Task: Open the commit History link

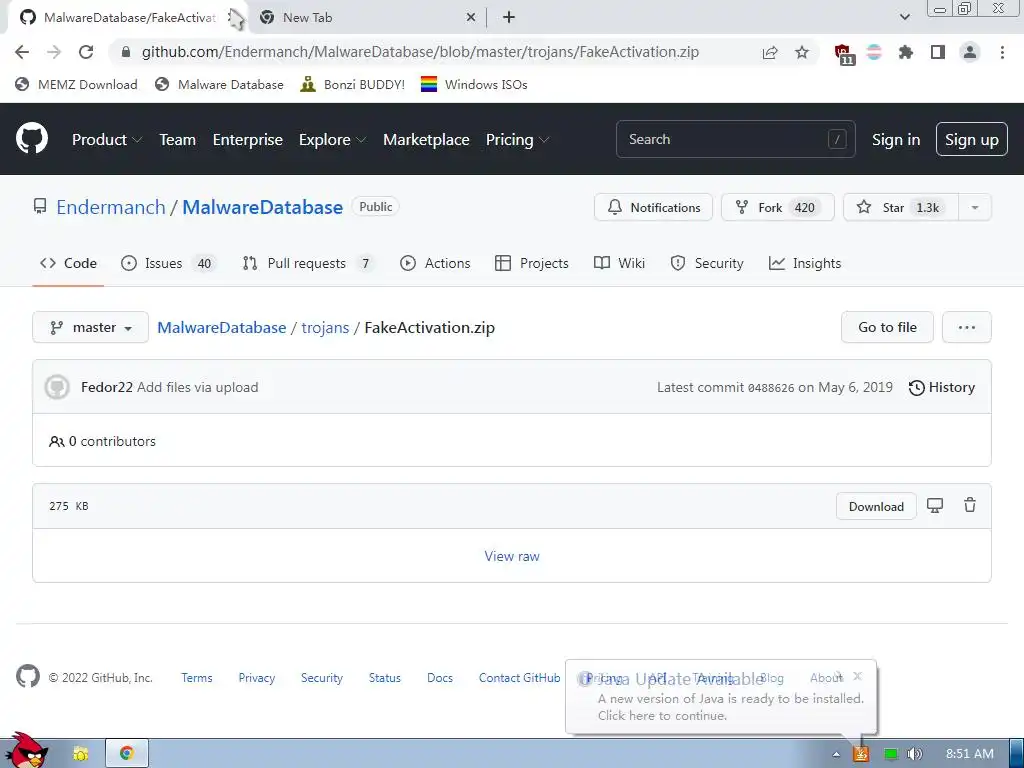Action: [x=942, y=387]
